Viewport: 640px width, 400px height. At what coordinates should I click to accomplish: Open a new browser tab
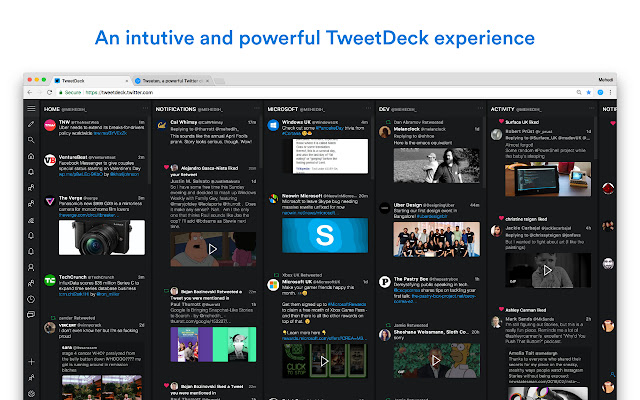point(220,81)
